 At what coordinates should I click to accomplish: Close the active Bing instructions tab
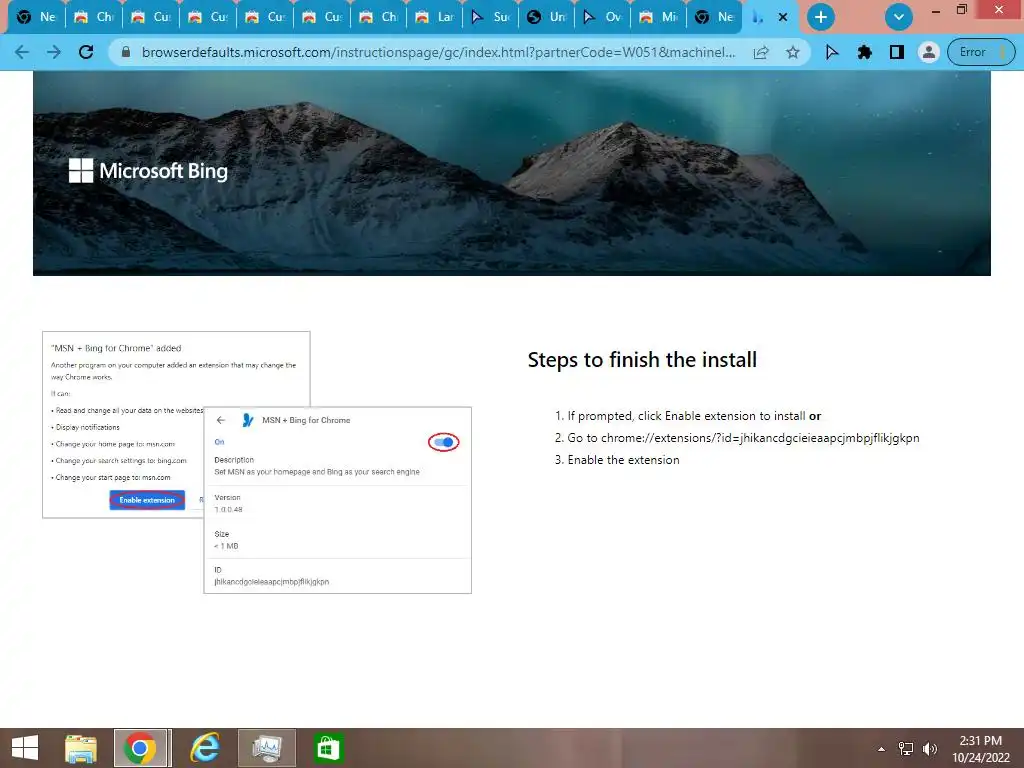coord(783,17)
